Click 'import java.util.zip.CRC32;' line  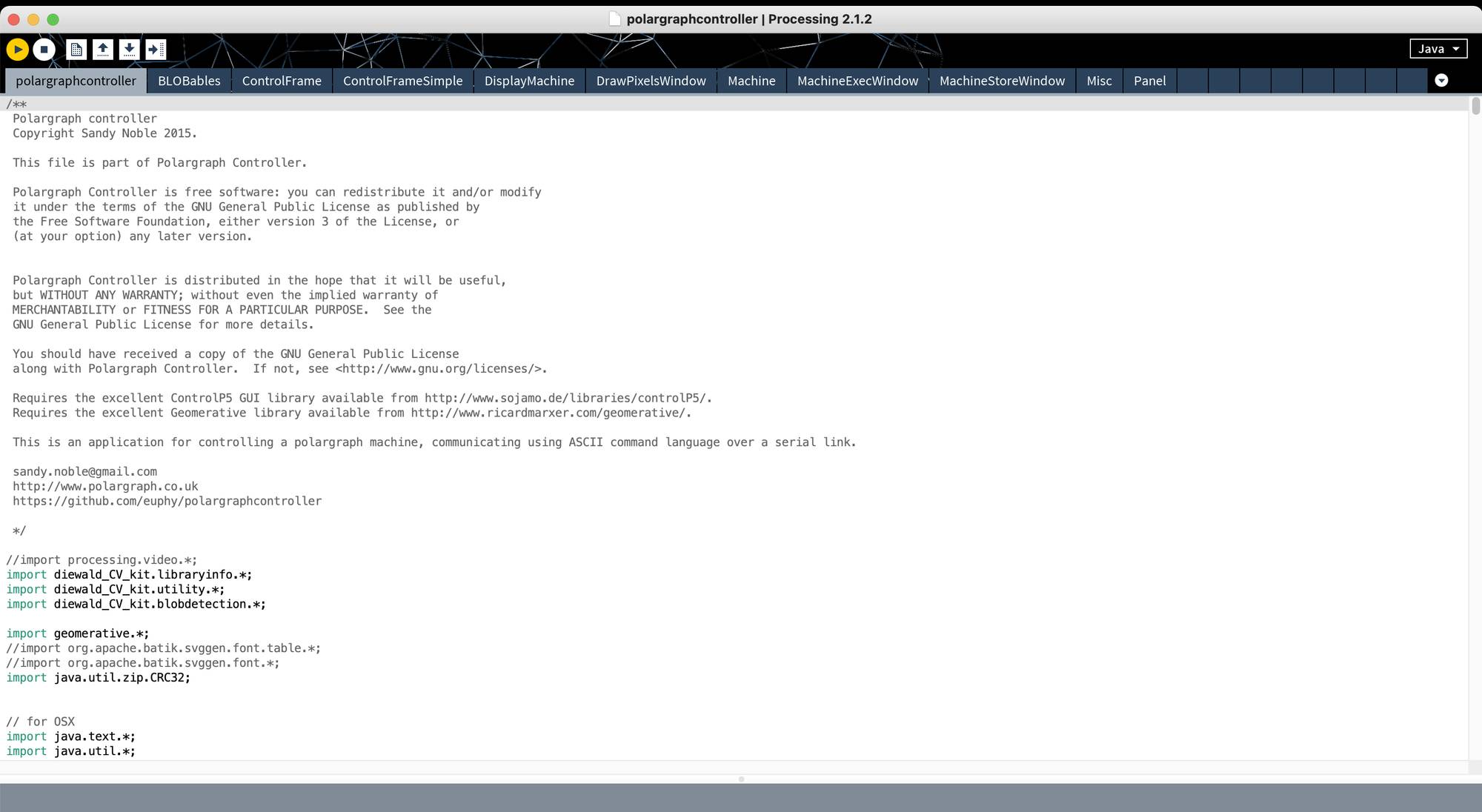tap(98, 678)
